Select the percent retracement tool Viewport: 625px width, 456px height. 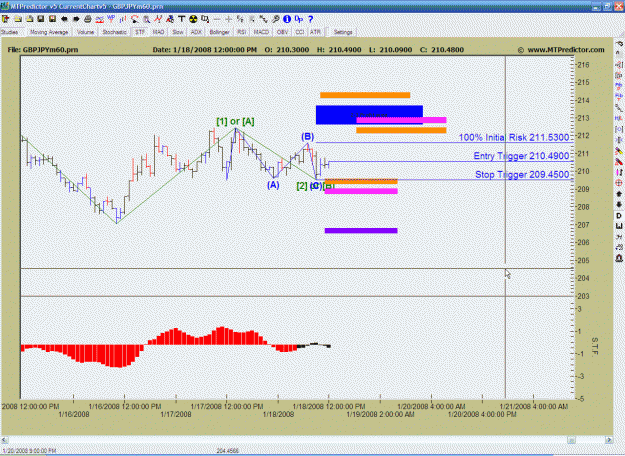point(240,19)
